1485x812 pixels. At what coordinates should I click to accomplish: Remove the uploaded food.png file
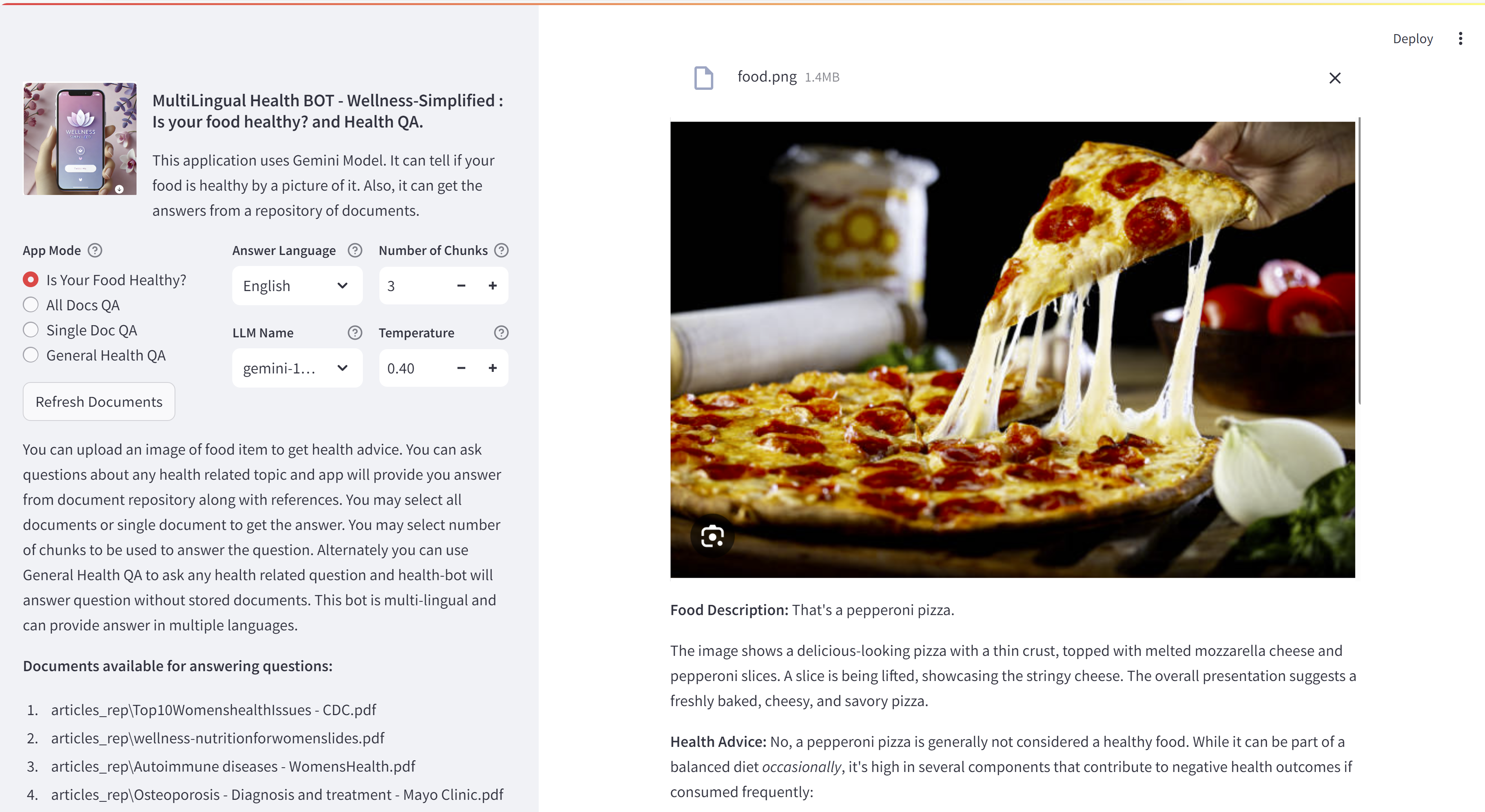click(x=1335, y=78)
